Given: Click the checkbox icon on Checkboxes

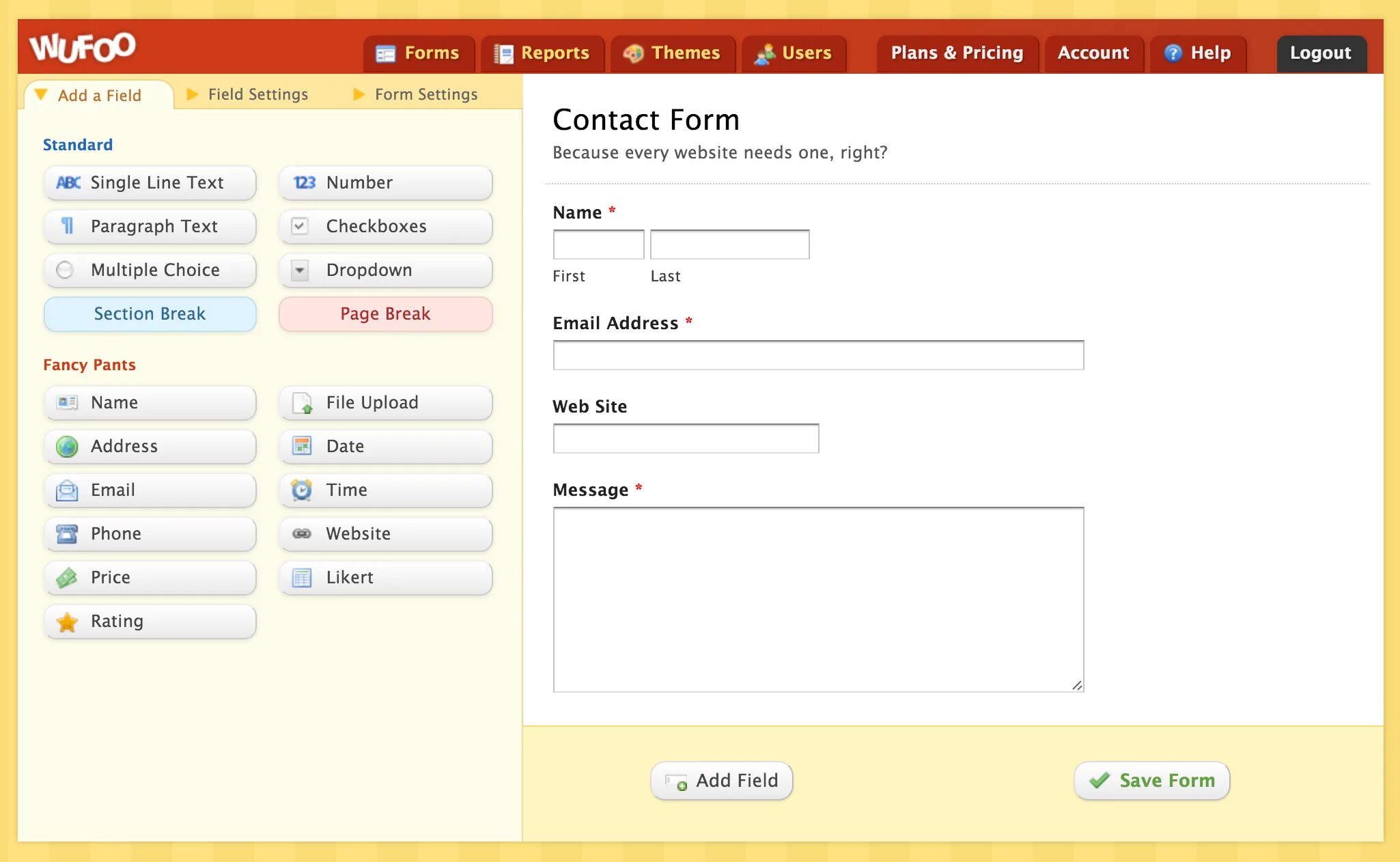Looking at the screenshot, I should (300, 226).
